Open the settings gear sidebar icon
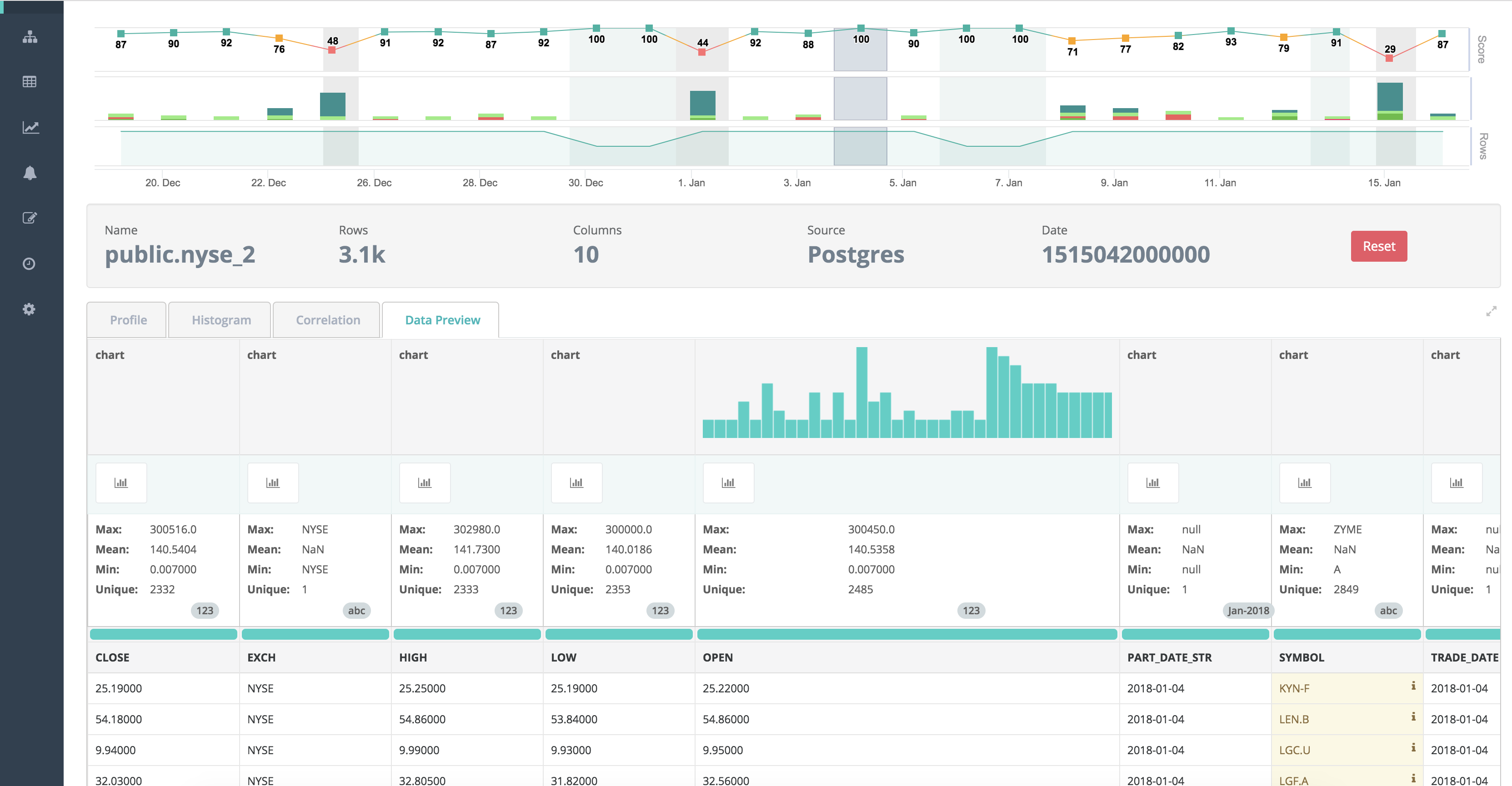 29,309
